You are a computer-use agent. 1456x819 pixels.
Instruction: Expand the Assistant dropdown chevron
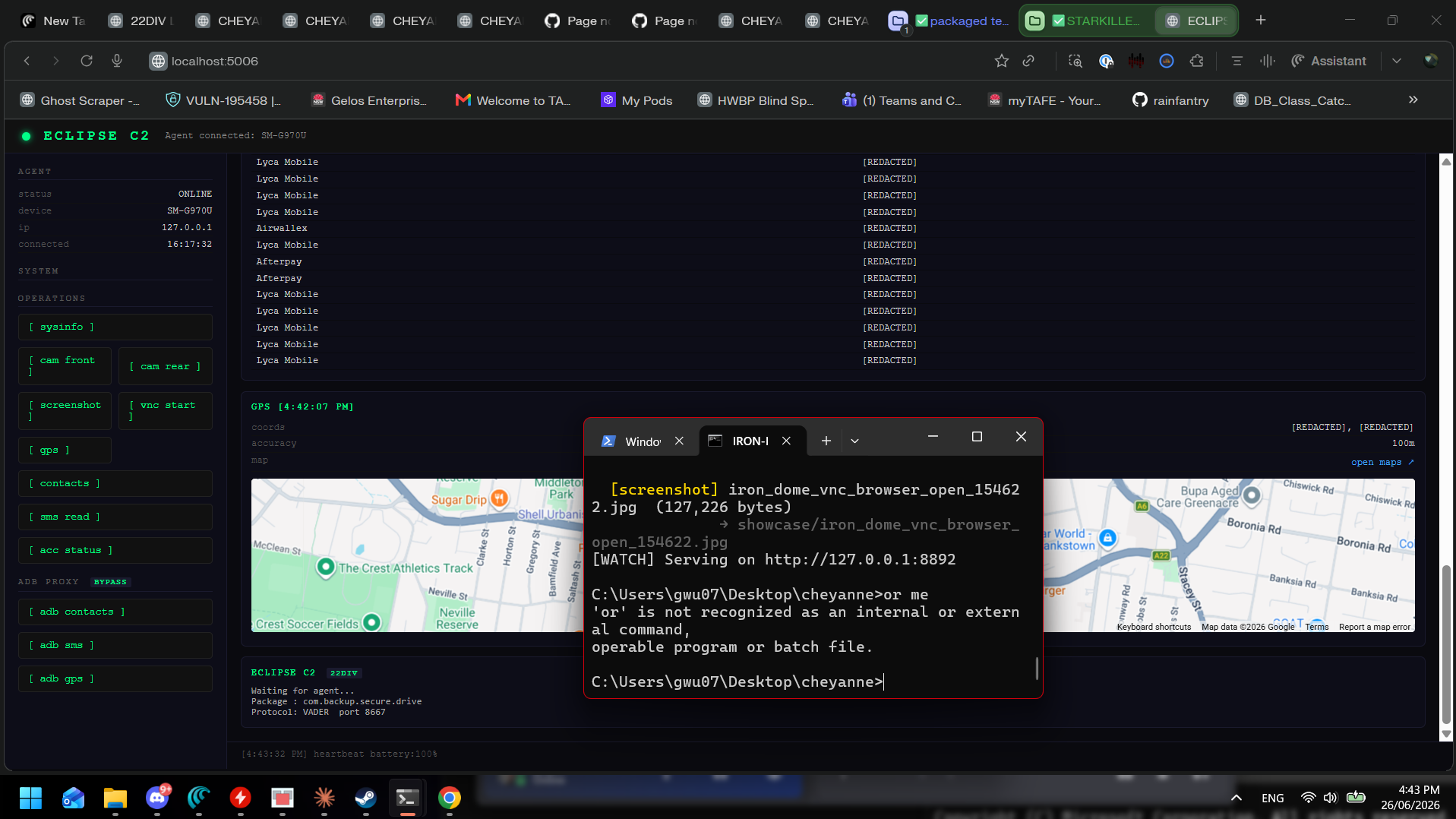coord(1397,61)
